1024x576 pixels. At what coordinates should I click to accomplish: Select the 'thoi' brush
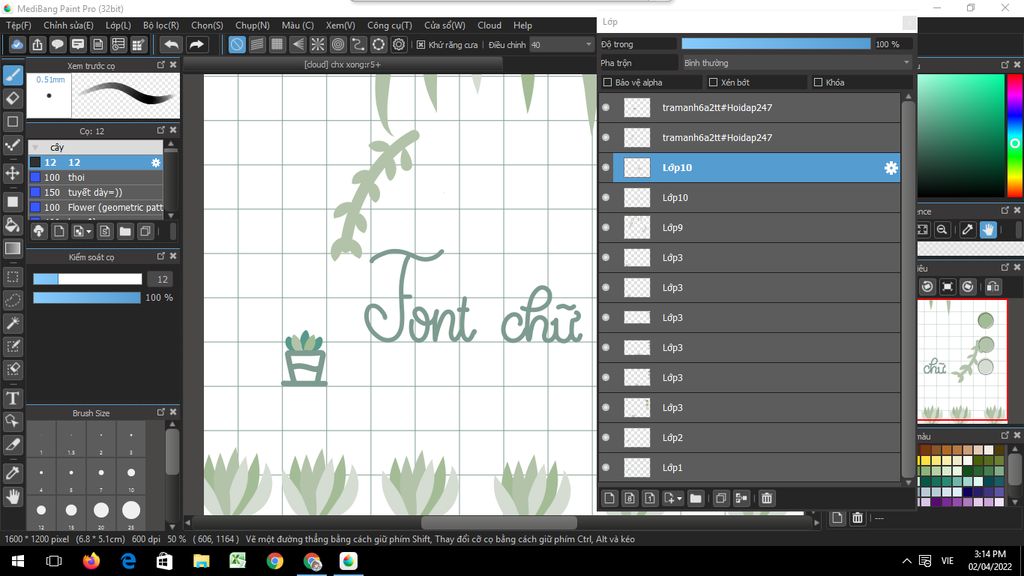point(95,178)
